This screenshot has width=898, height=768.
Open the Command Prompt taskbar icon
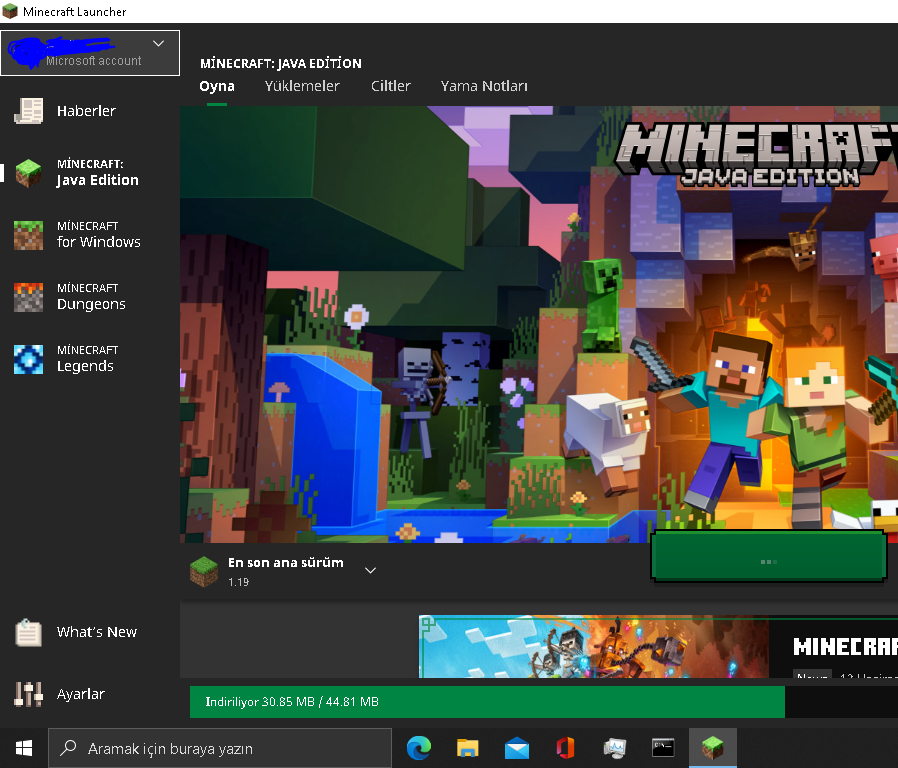tap(663, 748)
